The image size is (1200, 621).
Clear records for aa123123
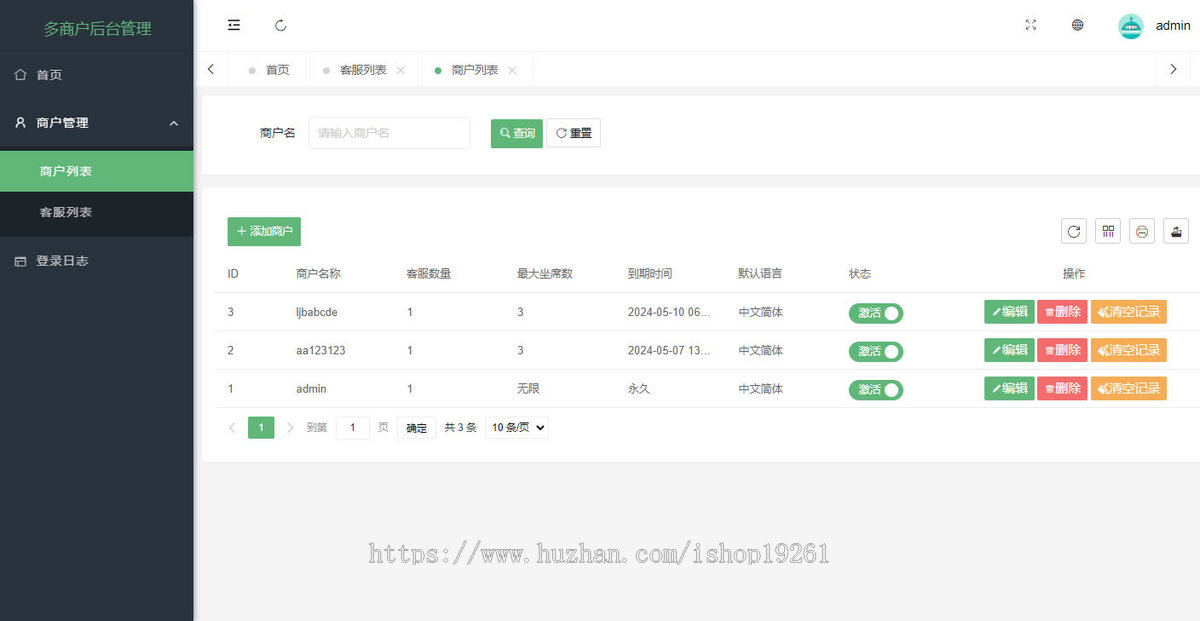(x=1129, y=350)
